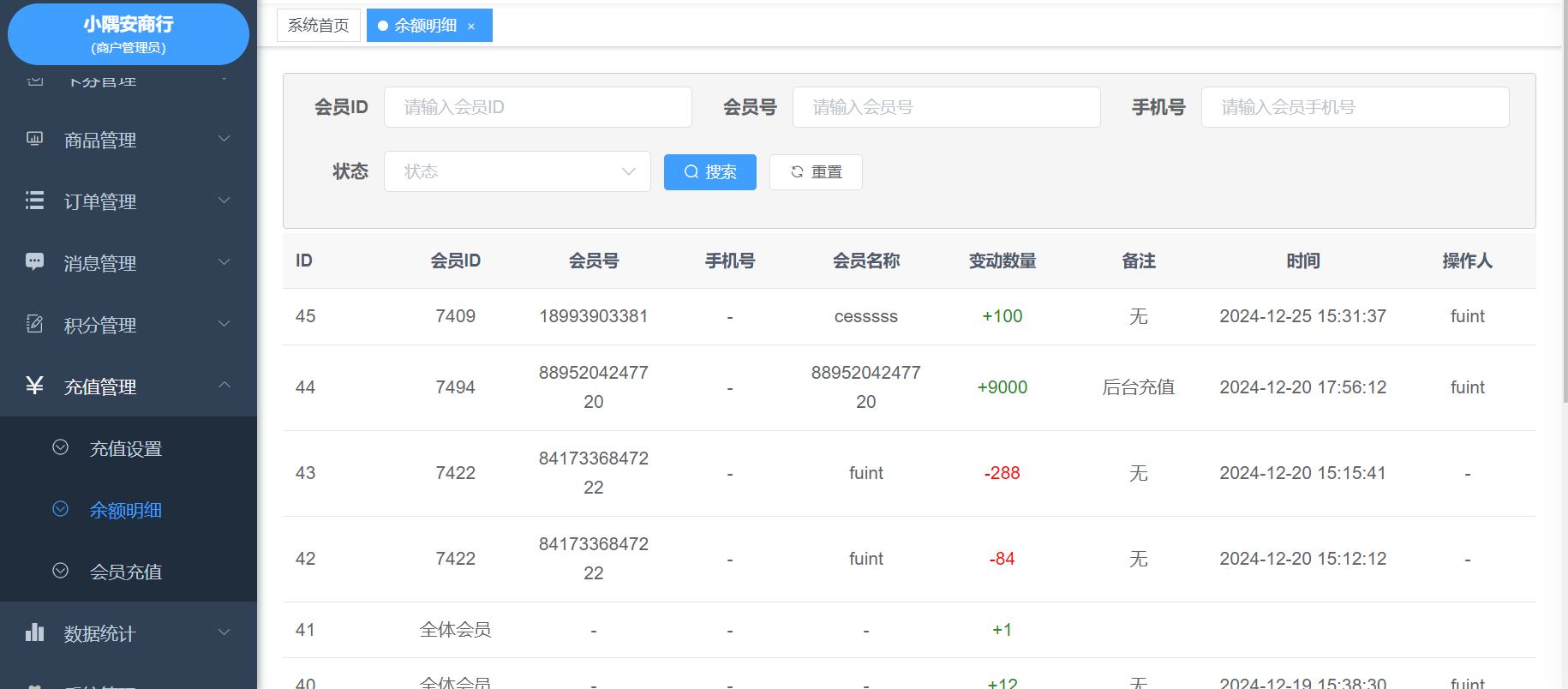Expand the 商品管理 menu chevron
This screenshot has height=689, width=1568.
pos(224,139)
